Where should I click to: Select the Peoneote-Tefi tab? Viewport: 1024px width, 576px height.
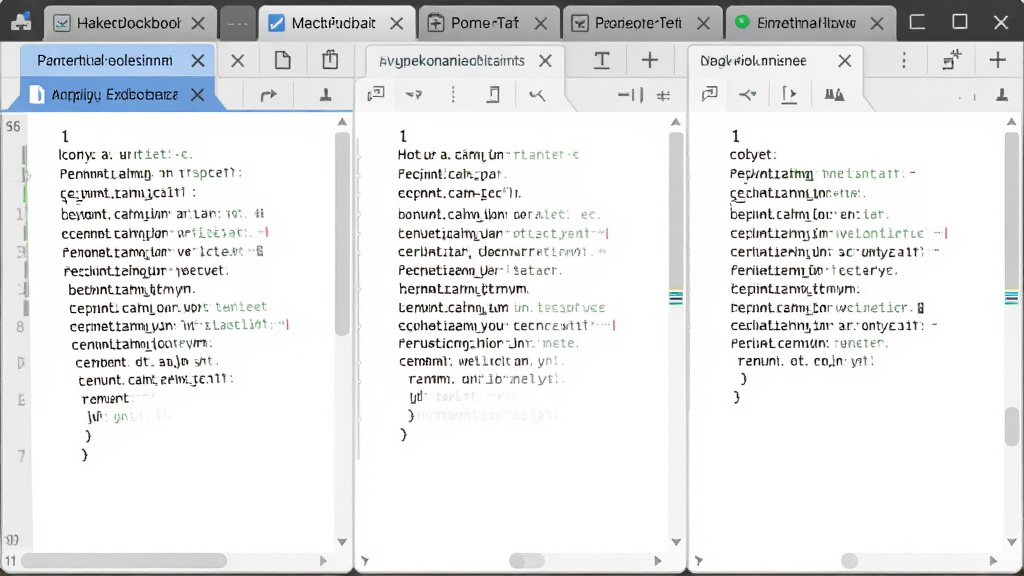pyautogui.click(x=642, y=24)
